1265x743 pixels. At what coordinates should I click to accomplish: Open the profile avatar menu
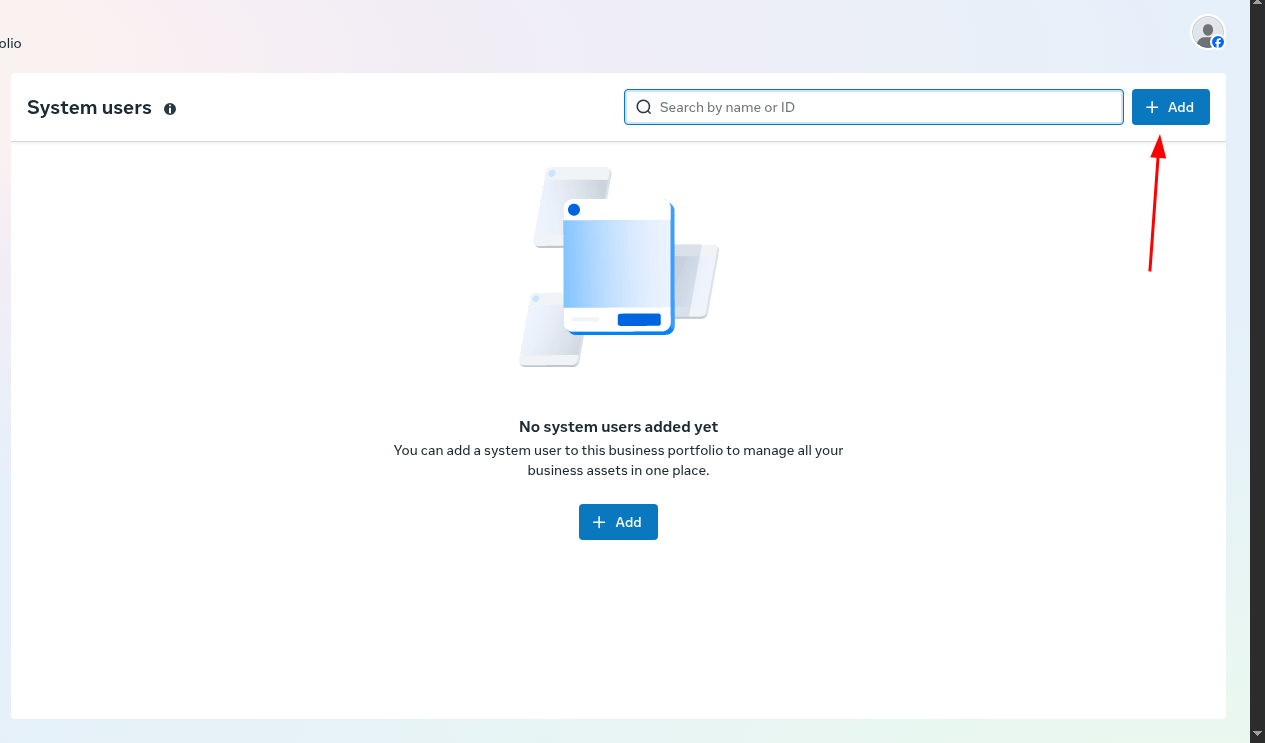coord(1207,31)
